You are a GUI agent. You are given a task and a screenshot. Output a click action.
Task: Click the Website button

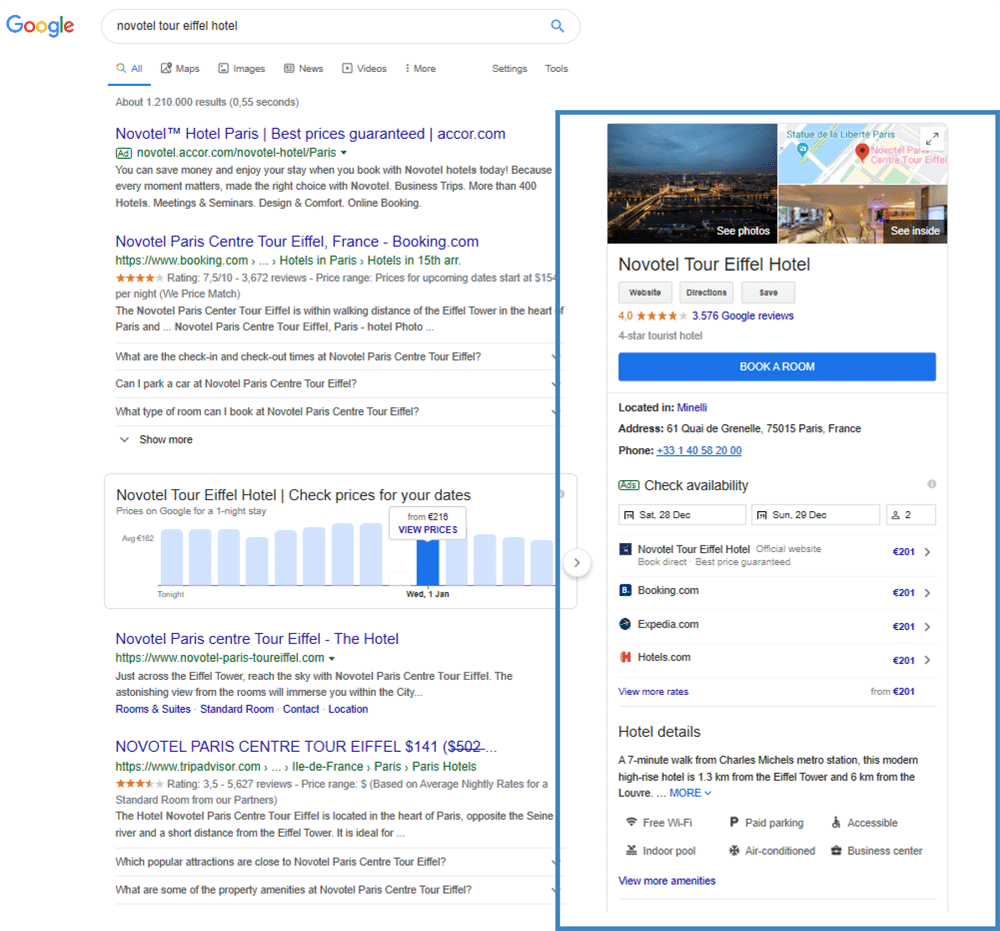coord(645,292)
